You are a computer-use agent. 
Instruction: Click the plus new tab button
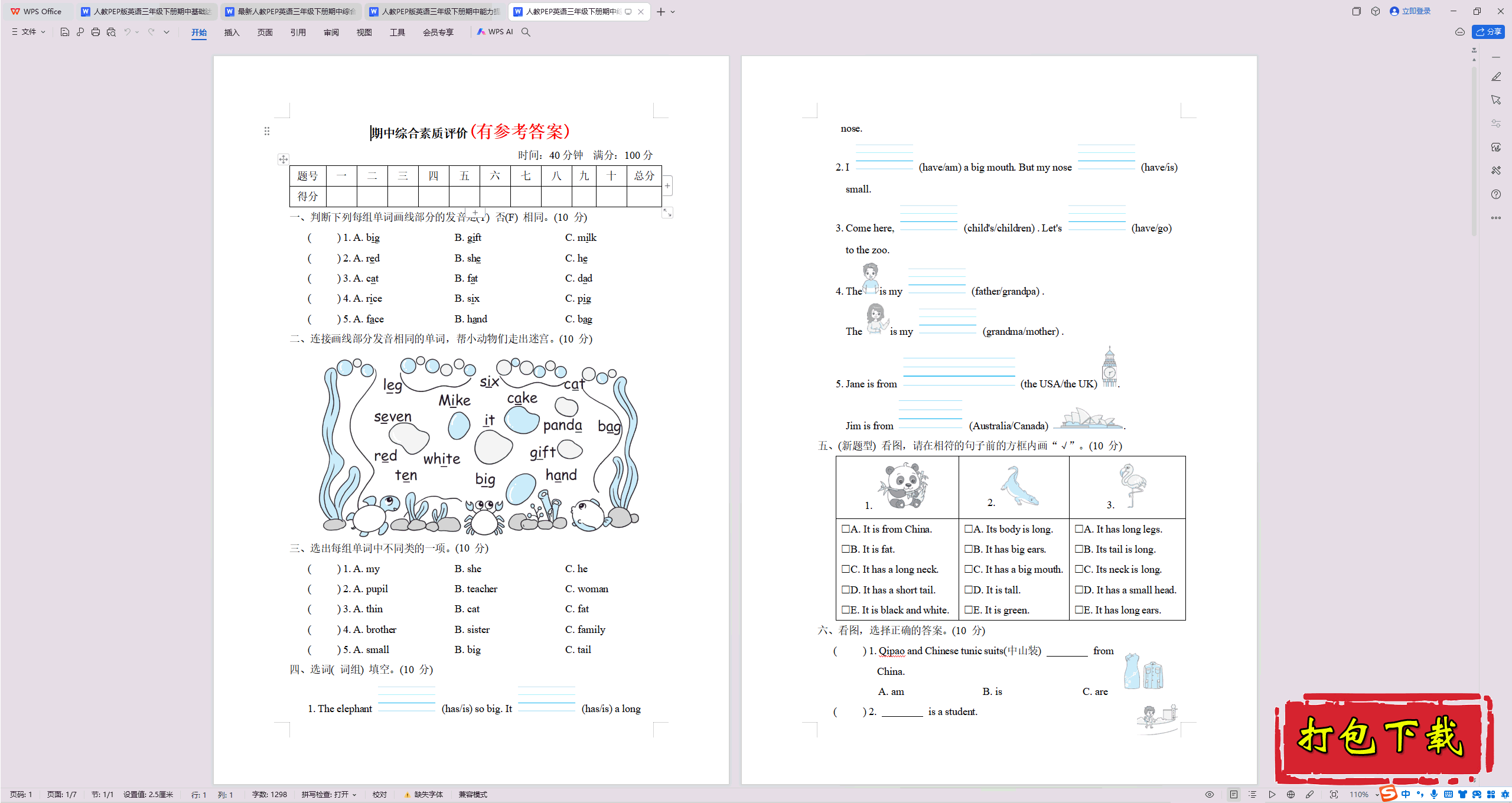tap(661, 12)
